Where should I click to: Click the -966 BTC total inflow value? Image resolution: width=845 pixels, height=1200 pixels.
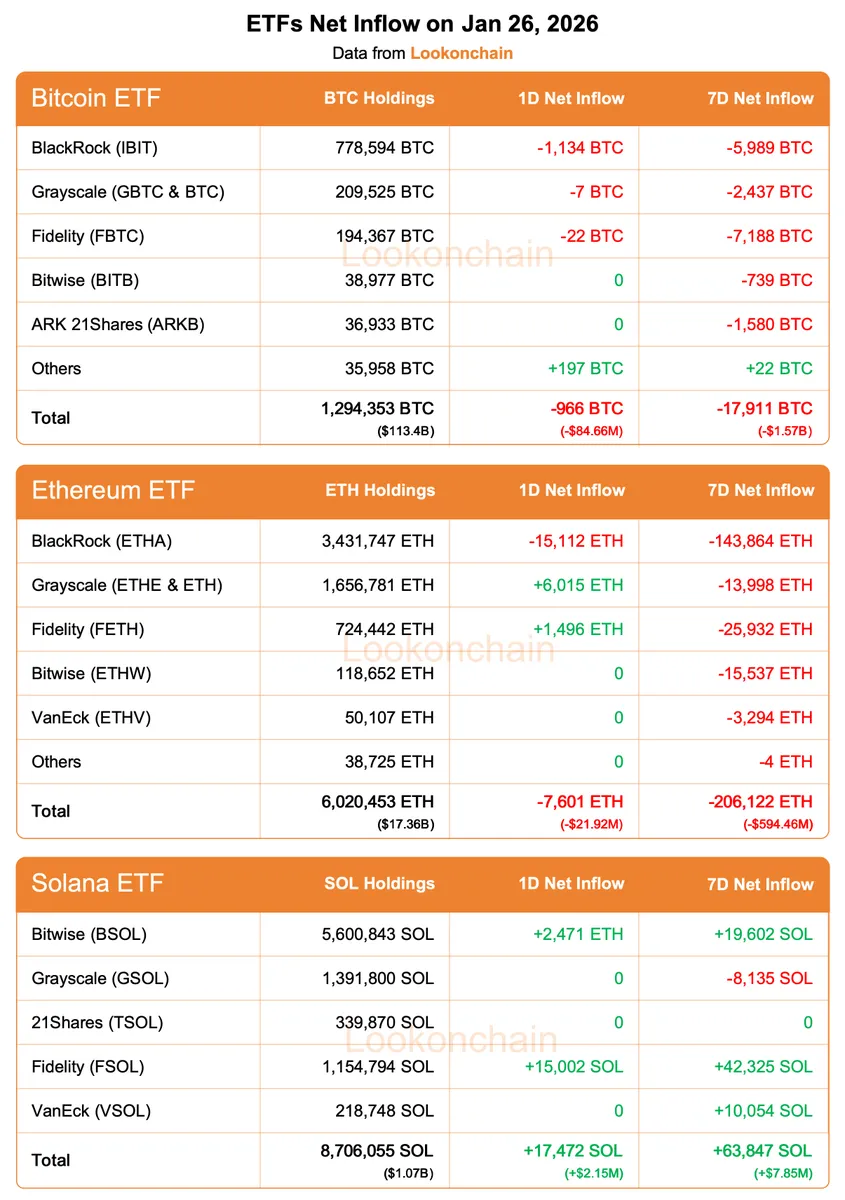586,409
